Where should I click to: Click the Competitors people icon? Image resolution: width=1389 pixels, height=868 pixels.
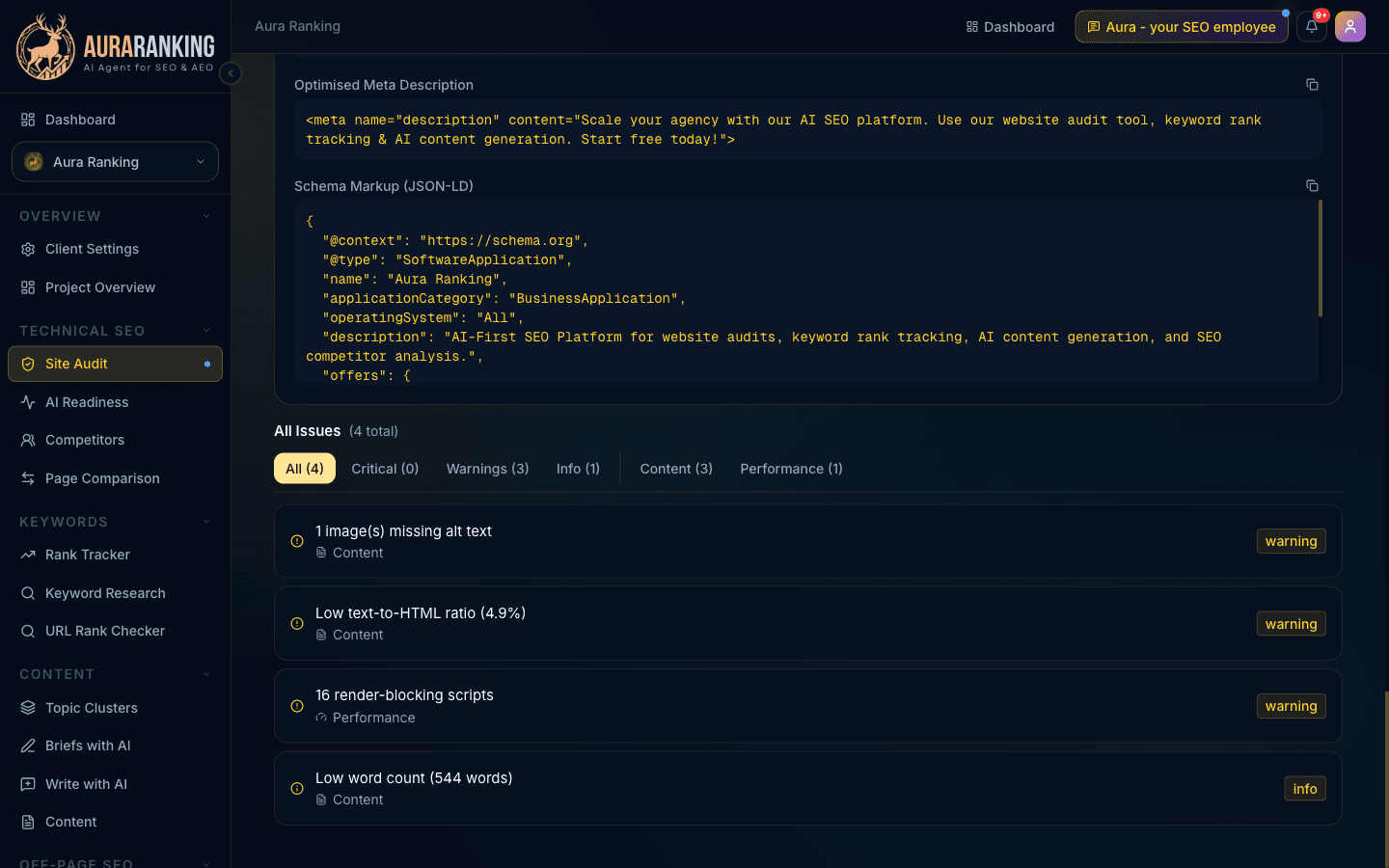point(28,440)
